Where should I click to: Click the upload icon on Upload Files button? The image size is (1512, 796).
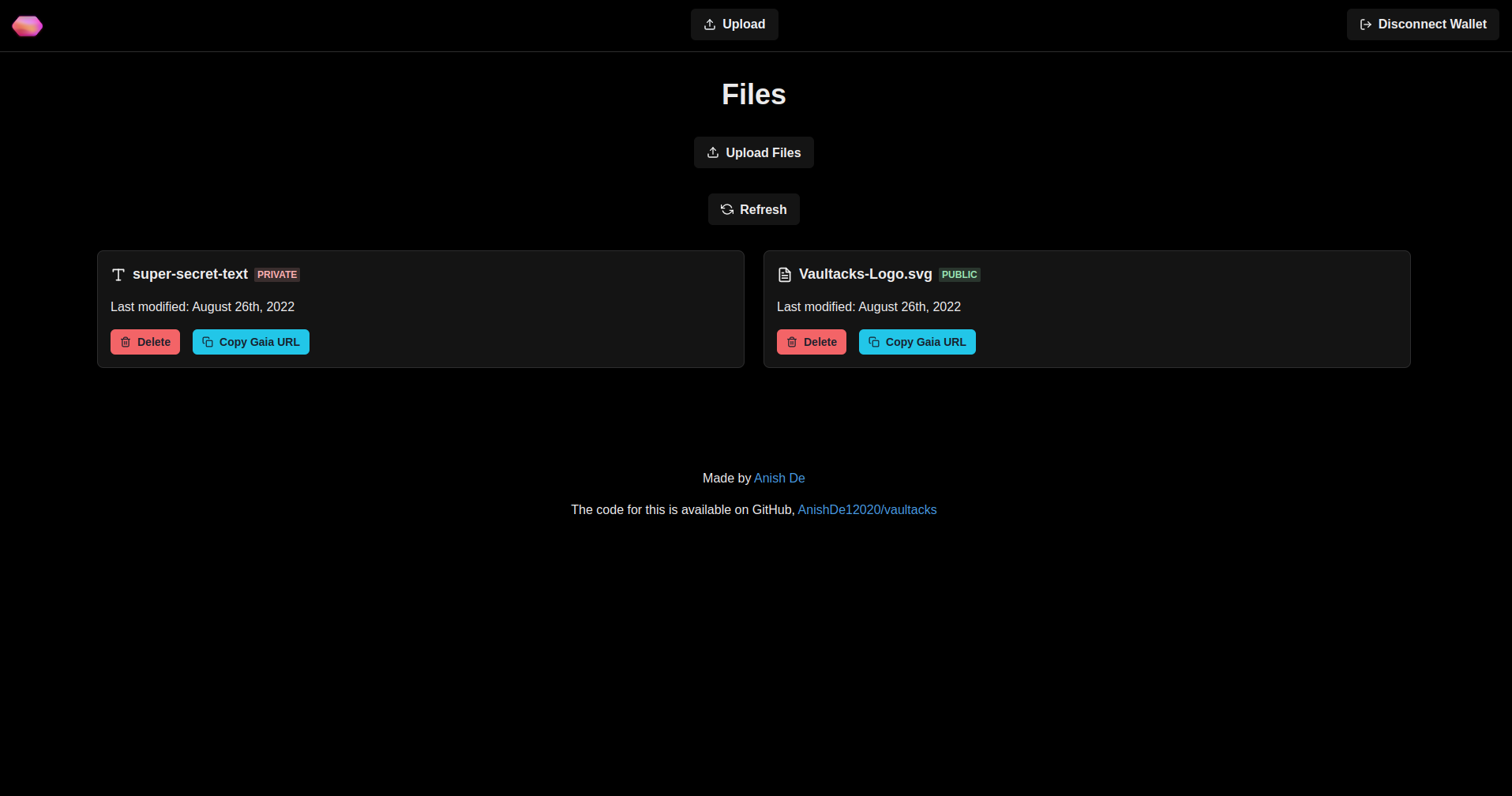pyautogui.click(x=712, y=152)
